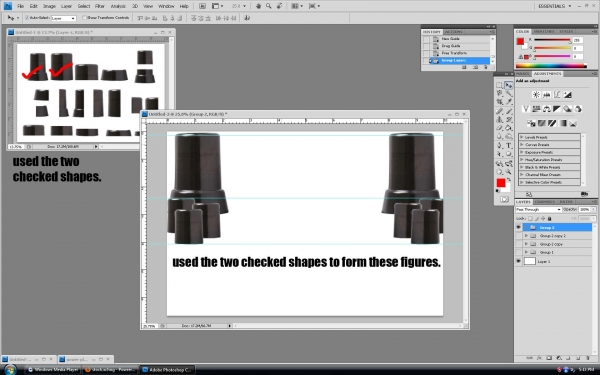Select the Eyedropper tool
Screen dimensions: 600x375
[508, 101]
